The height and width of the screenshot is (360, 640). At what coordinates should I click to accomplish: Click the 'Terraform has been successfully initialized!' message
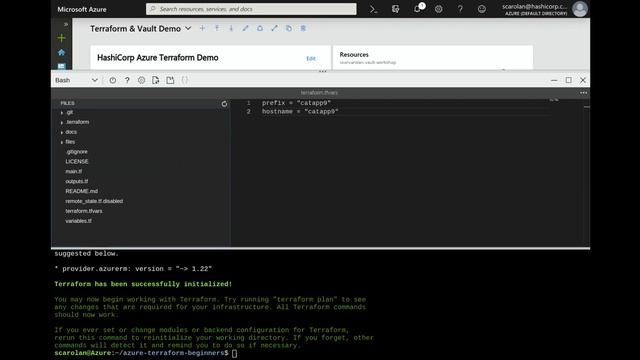(143, 284)
